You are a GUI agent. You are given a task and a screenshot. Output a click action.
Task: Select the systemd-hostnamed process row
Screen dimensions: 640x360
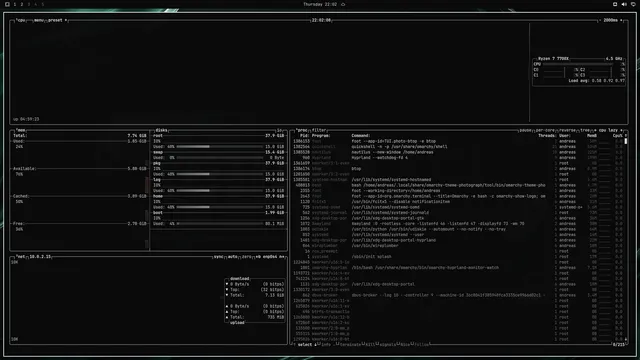click(457, 180)
